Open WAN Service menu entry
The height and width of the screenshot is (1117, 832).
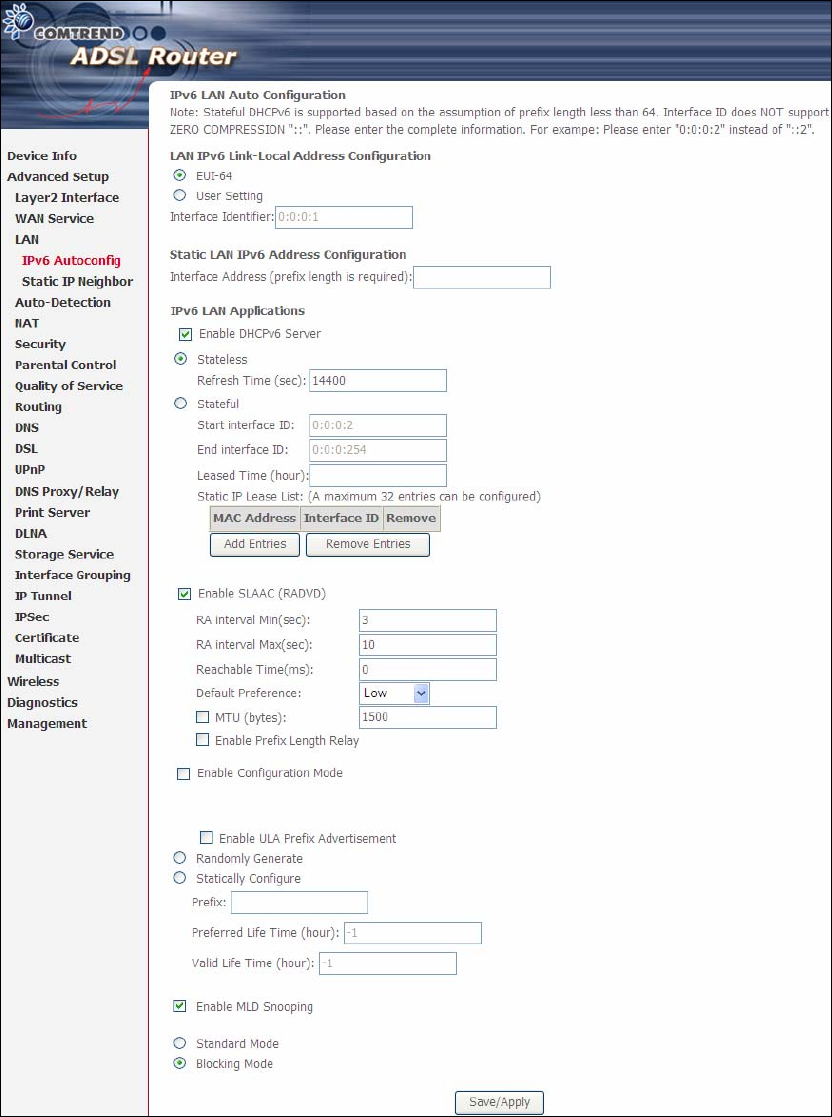54,219
